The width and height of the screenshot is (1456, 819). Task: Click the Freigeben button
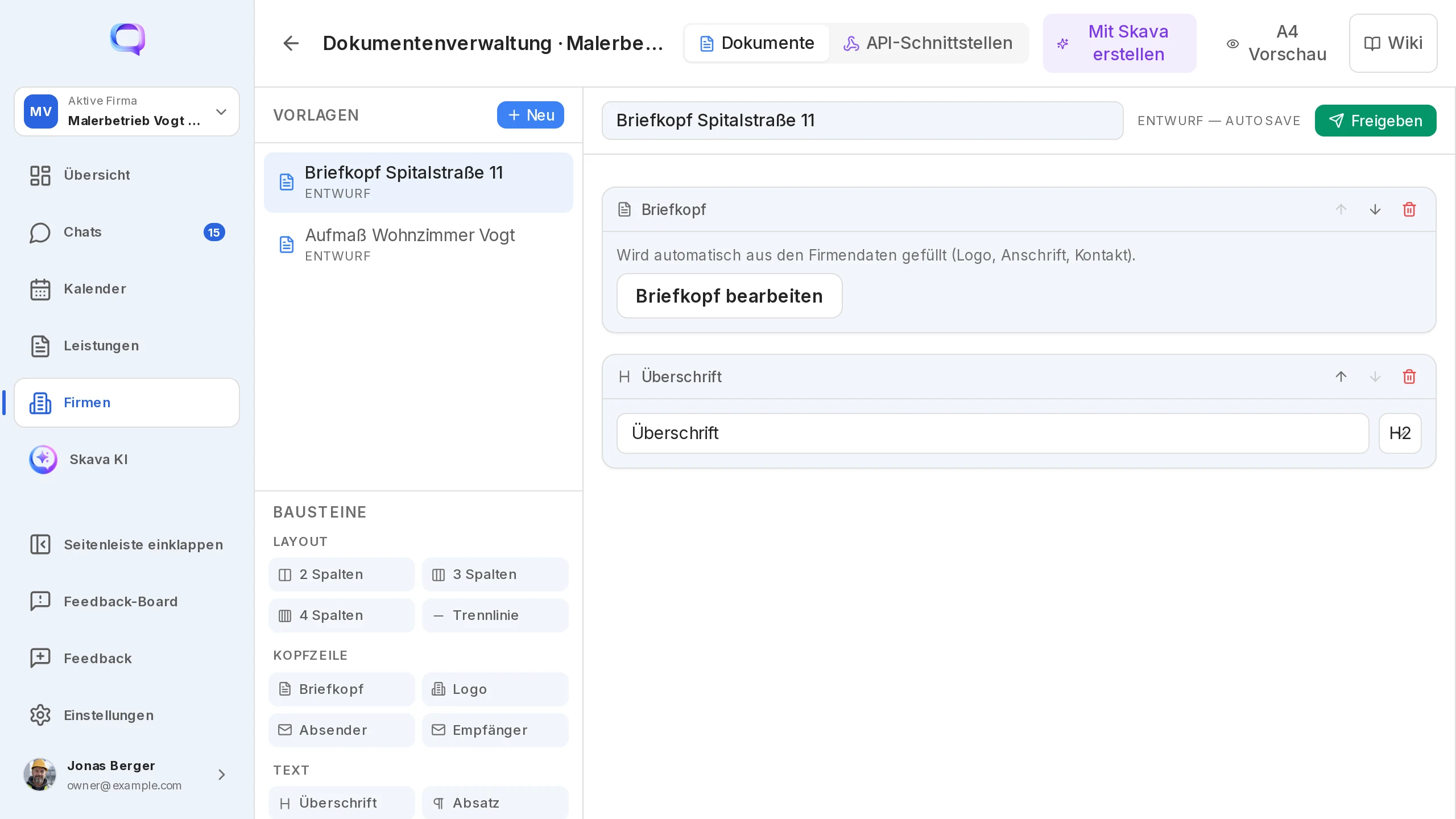click(1375, 121)
